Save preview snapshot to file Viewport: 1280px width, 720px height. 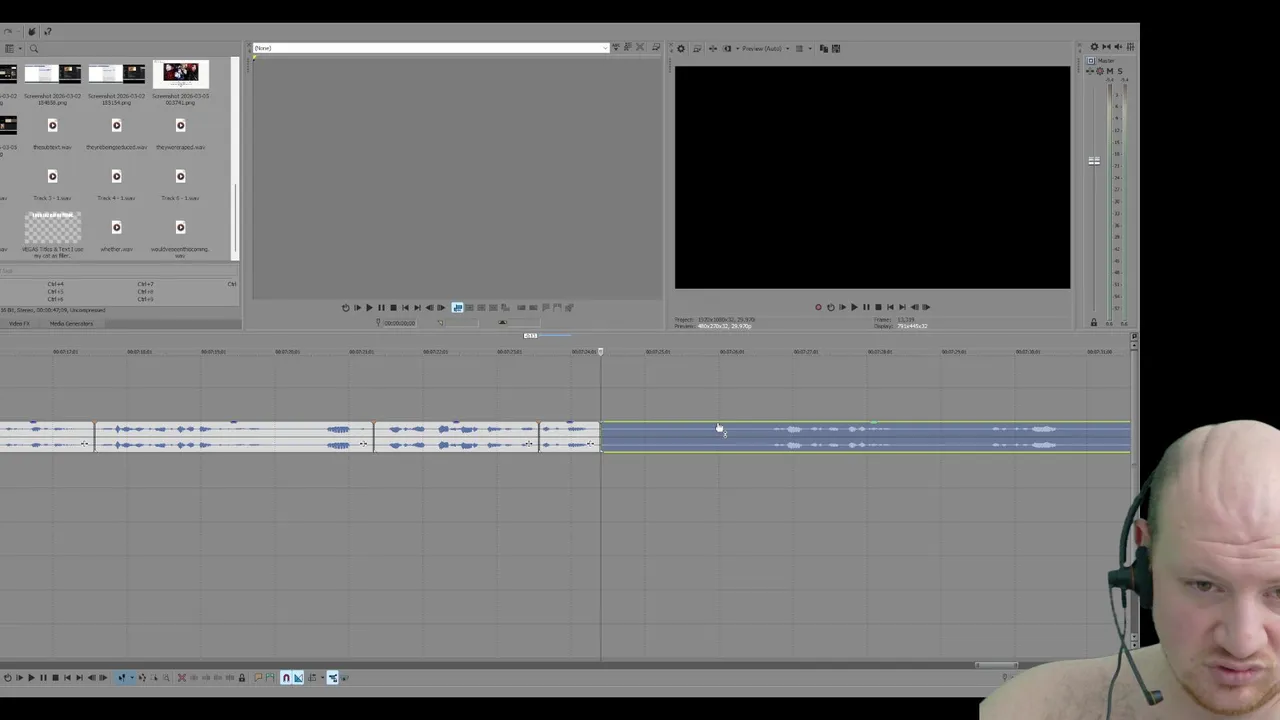(x=836, y=48)
